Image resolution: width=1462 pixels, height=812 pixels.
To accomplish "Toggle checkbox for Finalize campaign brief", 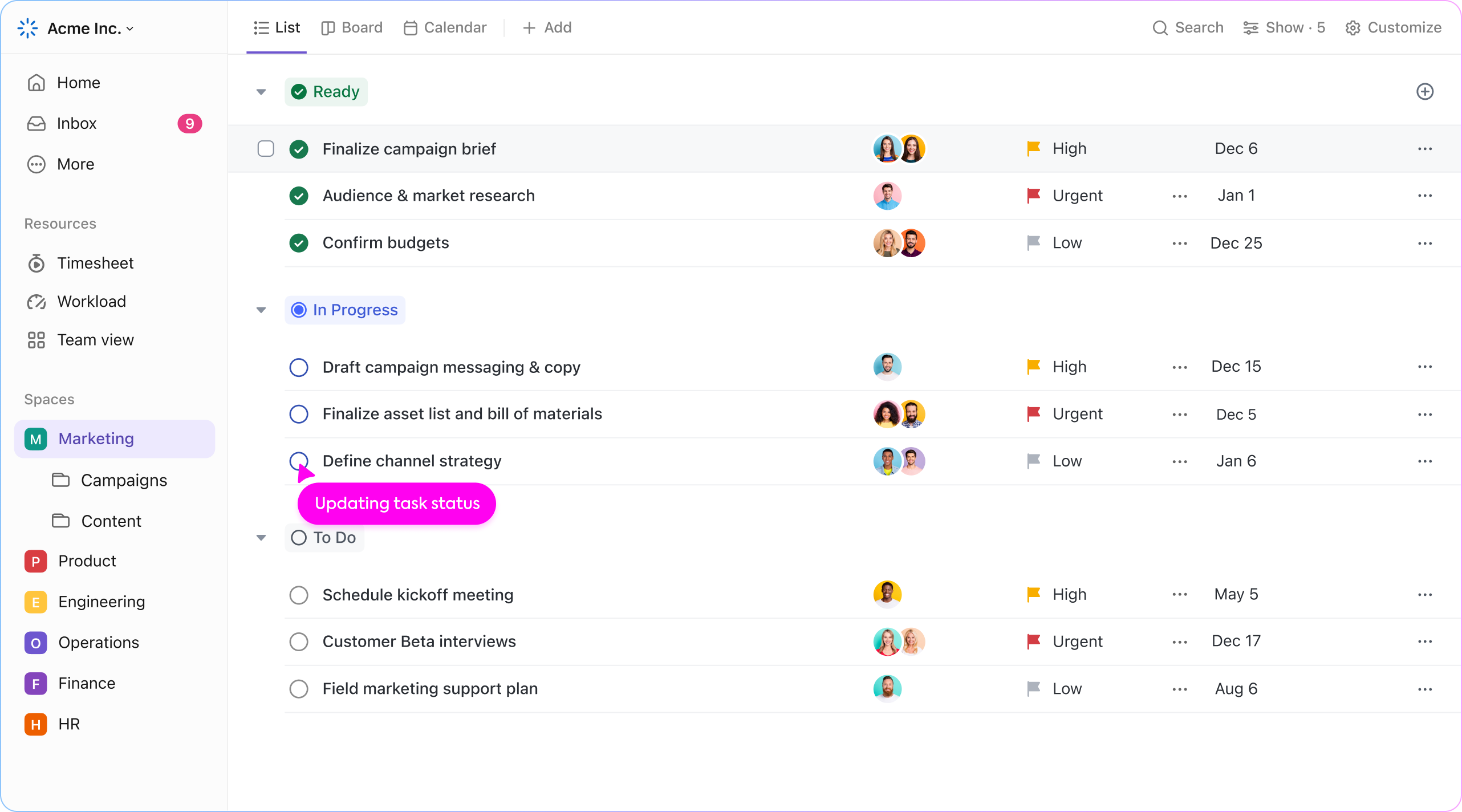I will [266, 148].
